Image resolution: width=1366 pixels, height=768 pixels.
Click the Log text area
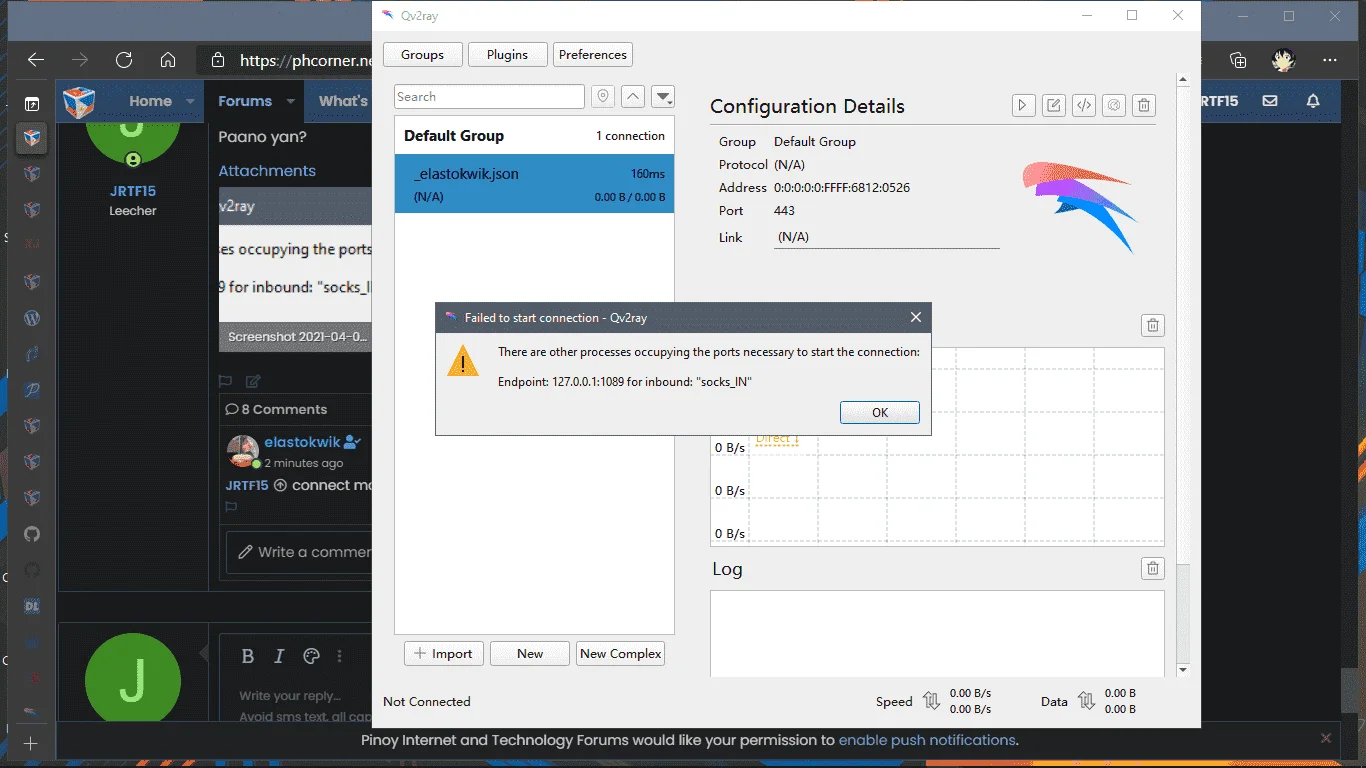937,633
